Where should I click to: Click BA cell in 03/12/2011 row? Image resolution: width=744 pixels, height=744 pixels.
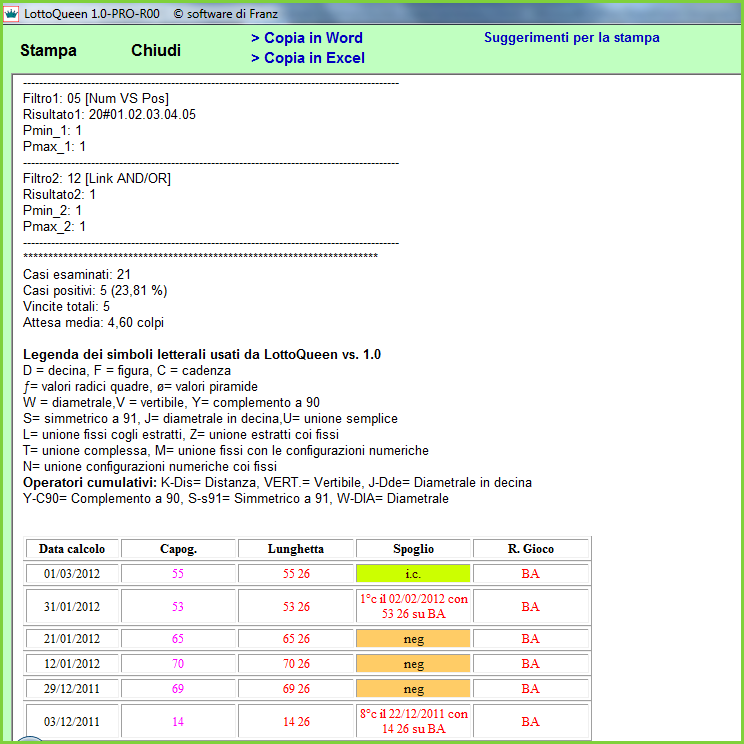[530, 721]
